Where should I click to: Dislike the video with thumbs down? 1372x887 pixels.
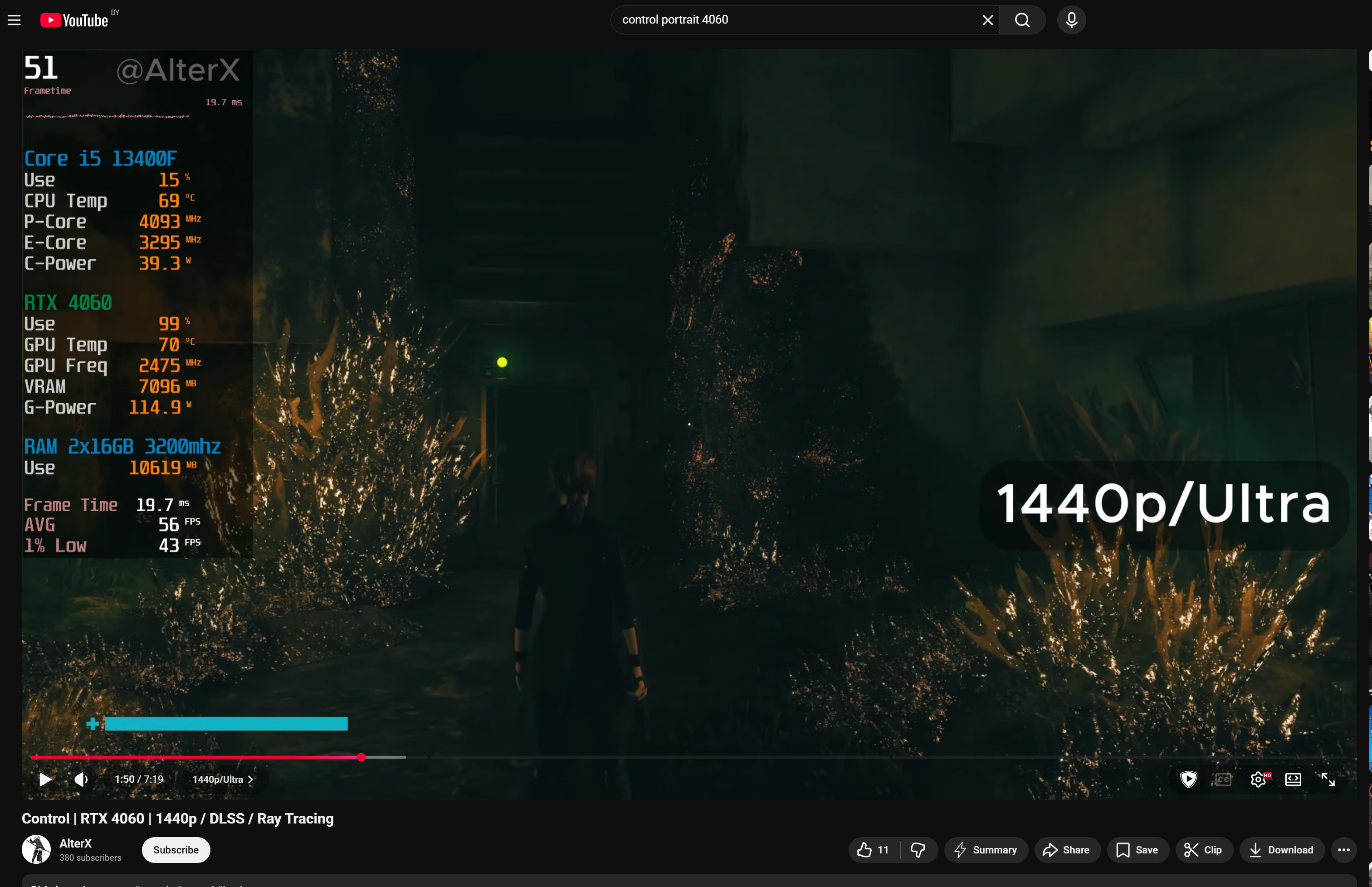[918, 849]
